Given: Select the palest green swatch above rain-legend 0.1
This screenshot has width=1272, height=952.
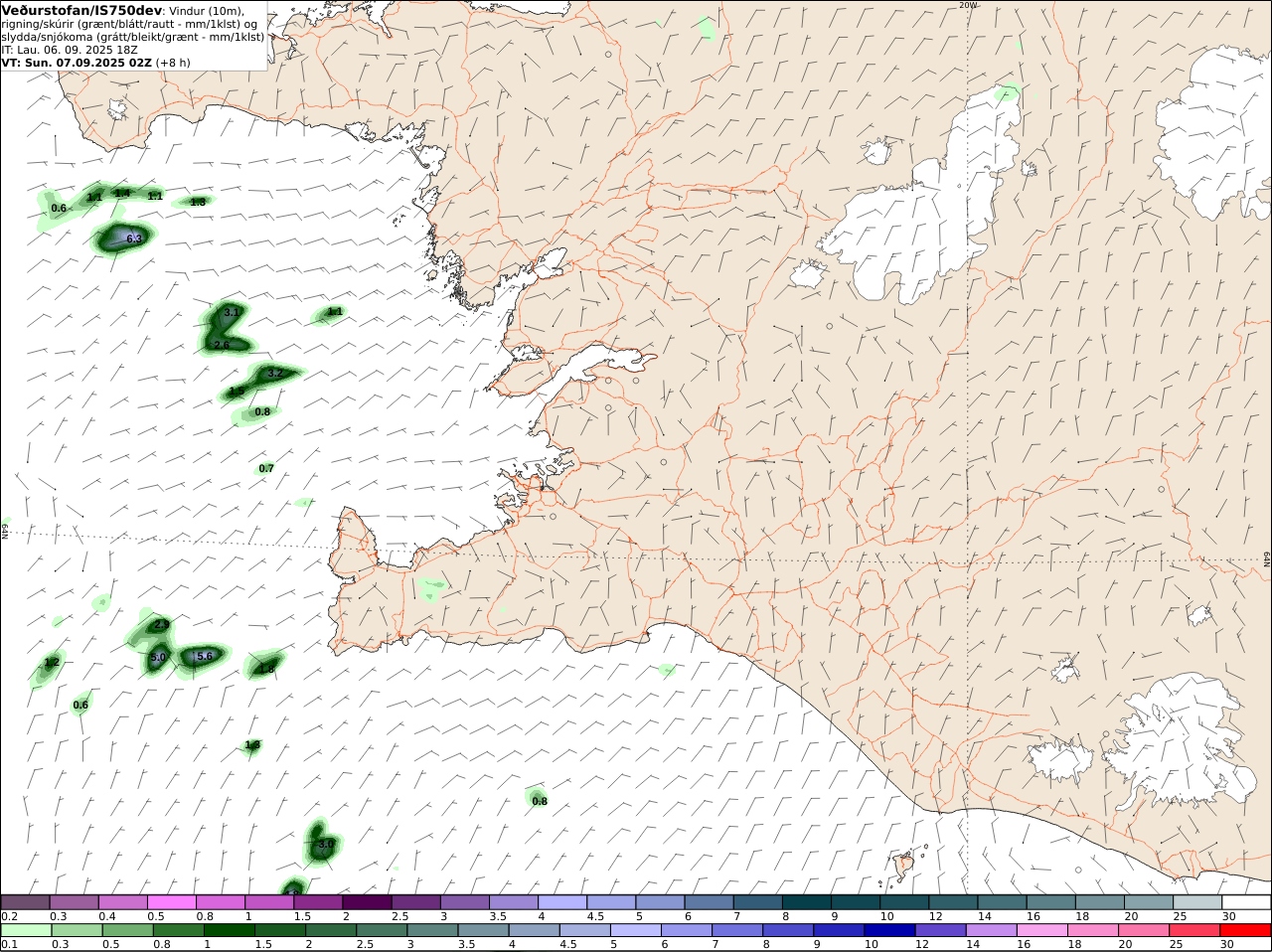Looking at the screenshot, I should click(25, 930).
